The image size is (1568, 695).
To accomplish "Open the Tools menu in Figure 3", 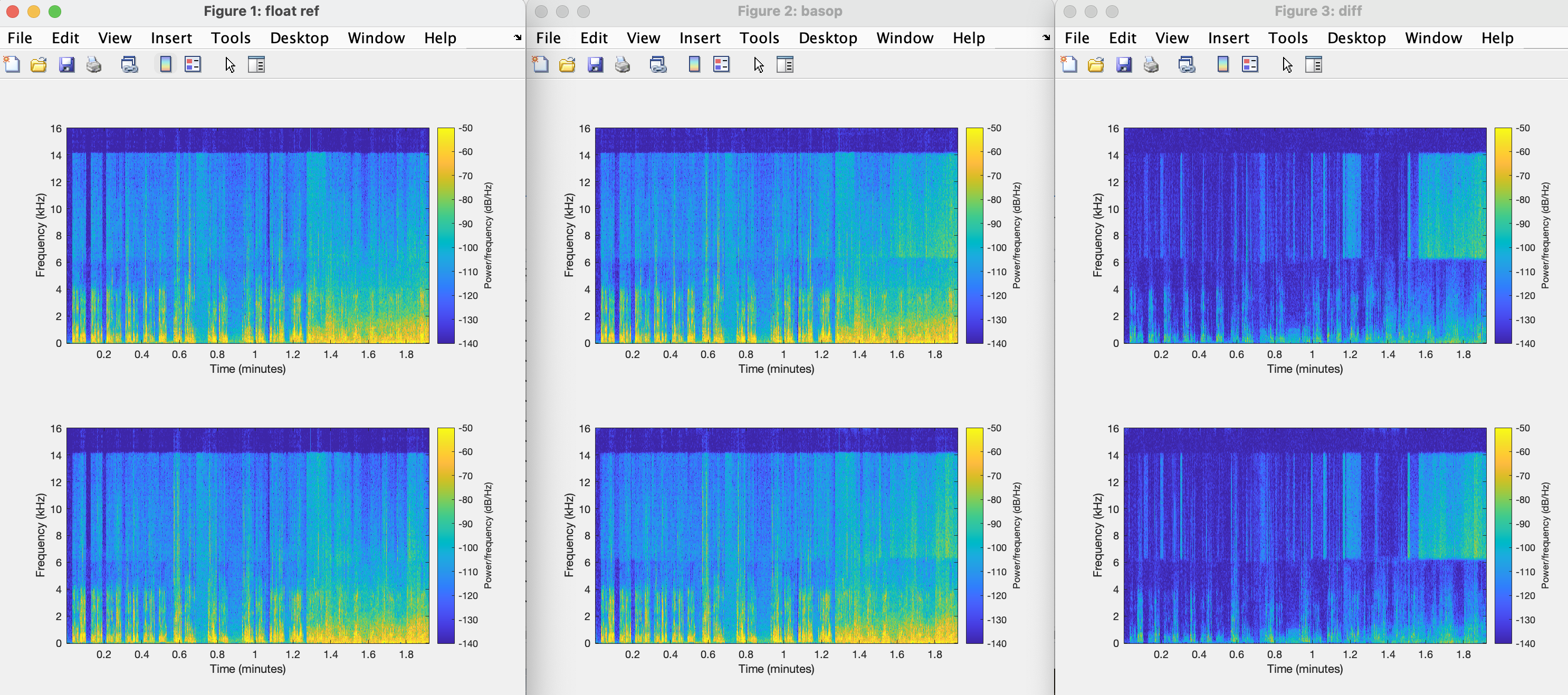I will 1287,38.
